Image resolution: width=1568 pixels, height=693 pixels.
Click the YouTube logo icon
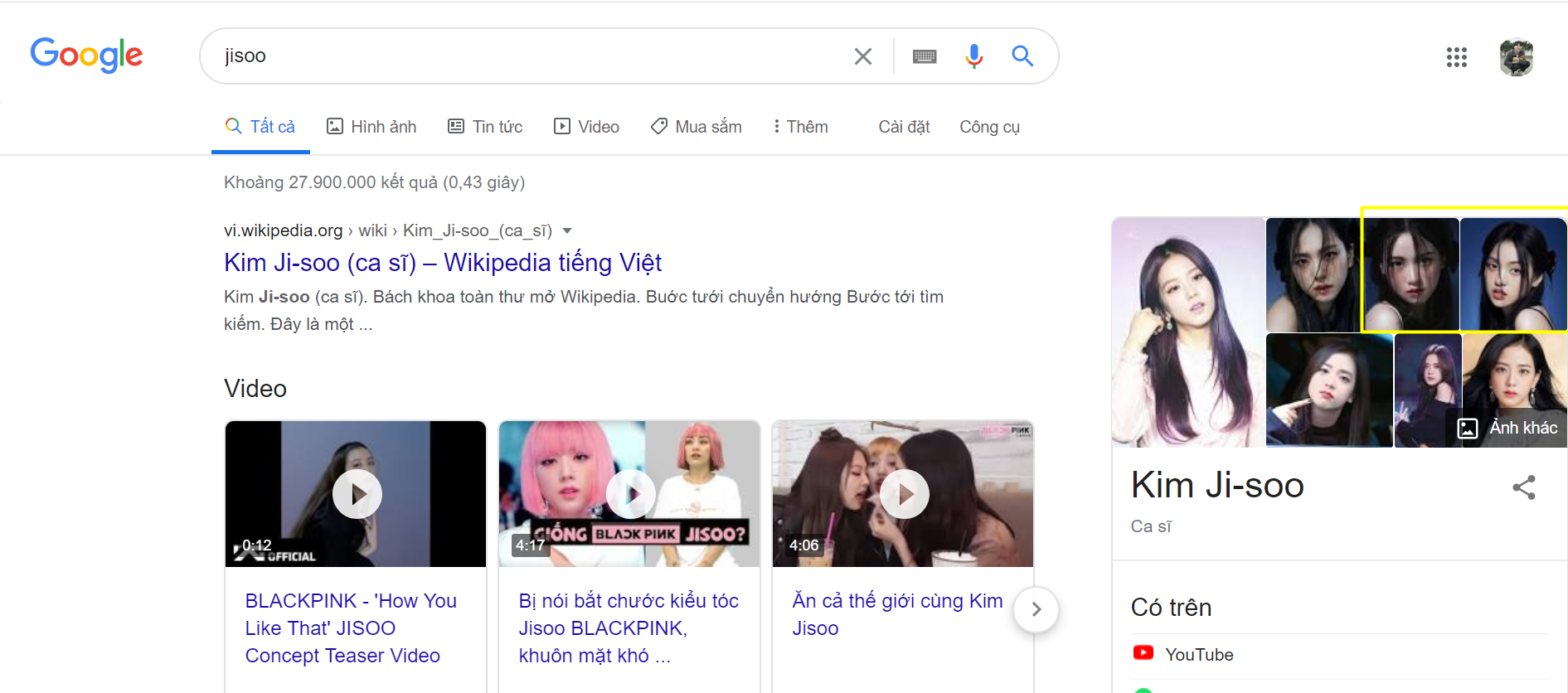coord(1143,653)
